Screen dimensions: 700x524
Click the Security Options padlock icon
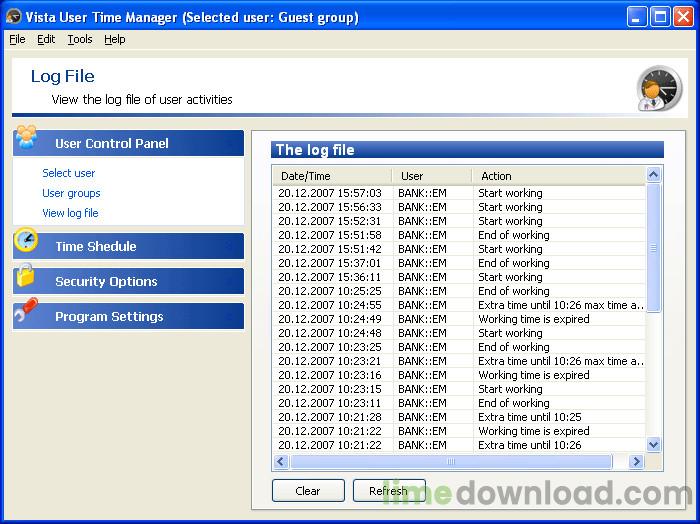25,275
